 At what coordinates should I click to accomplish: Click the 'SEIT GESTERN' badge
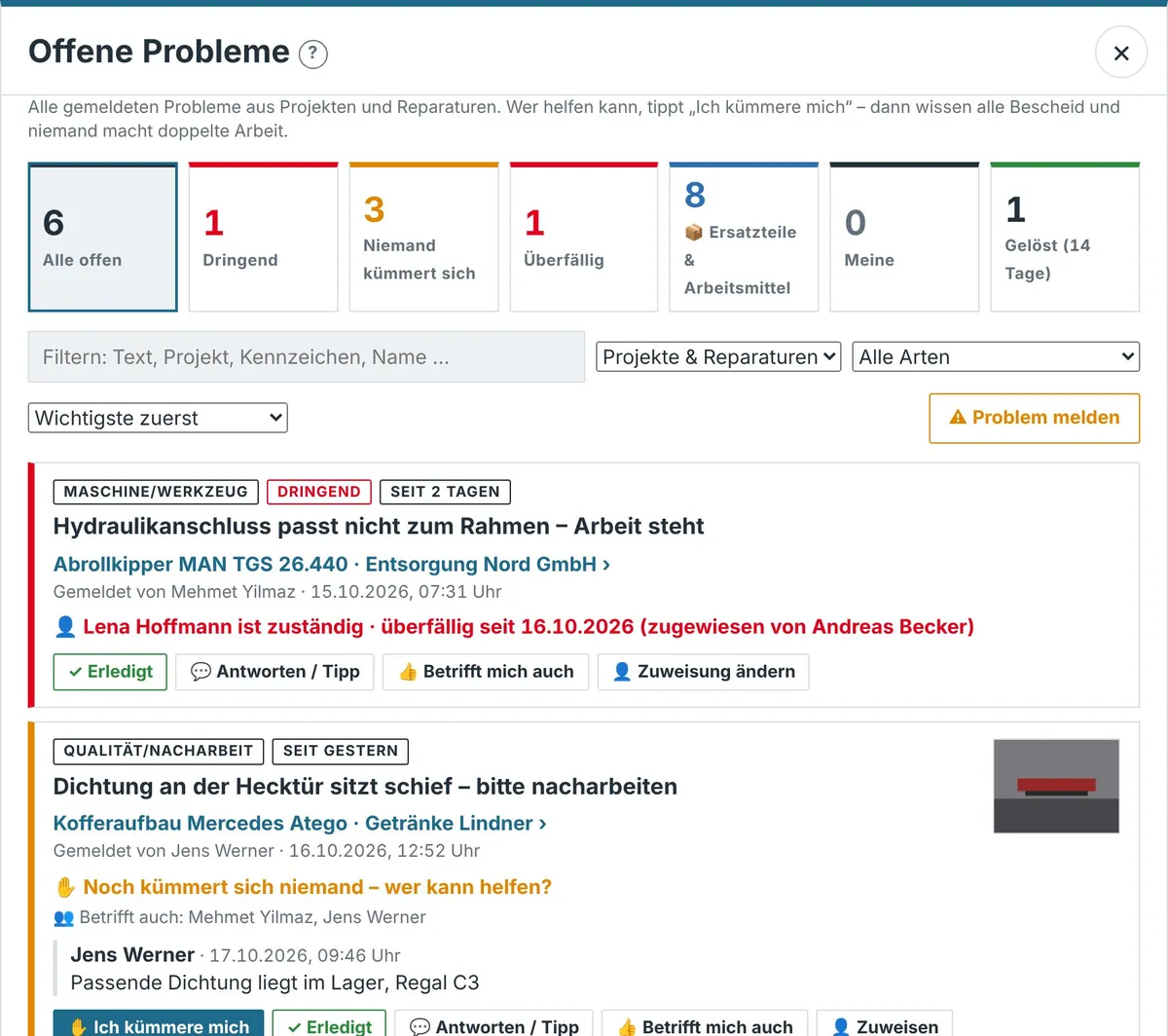tap(341, 751)
